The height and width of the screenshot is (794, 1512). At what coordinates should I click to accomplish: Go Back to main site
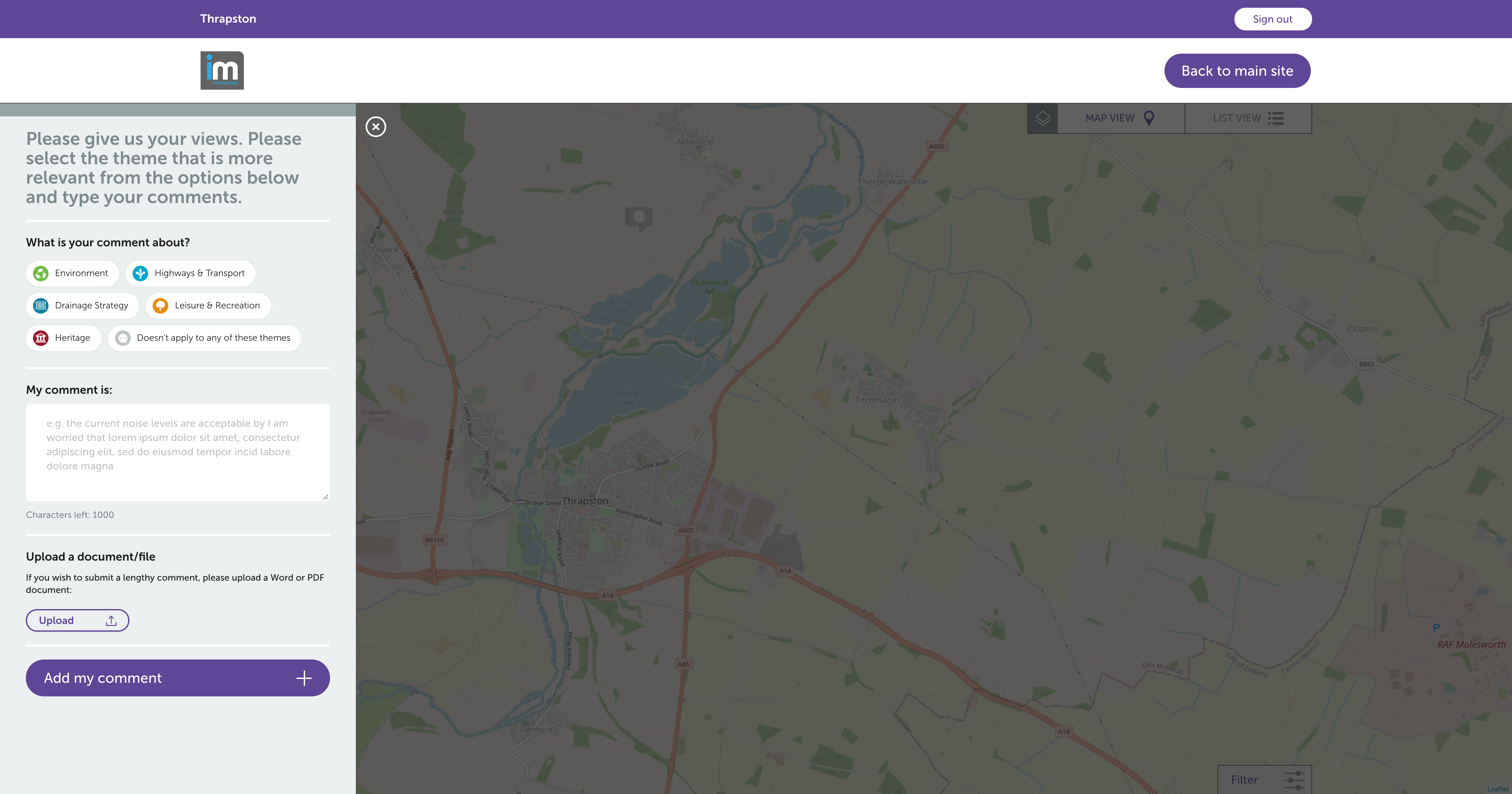click(1237, 71)
